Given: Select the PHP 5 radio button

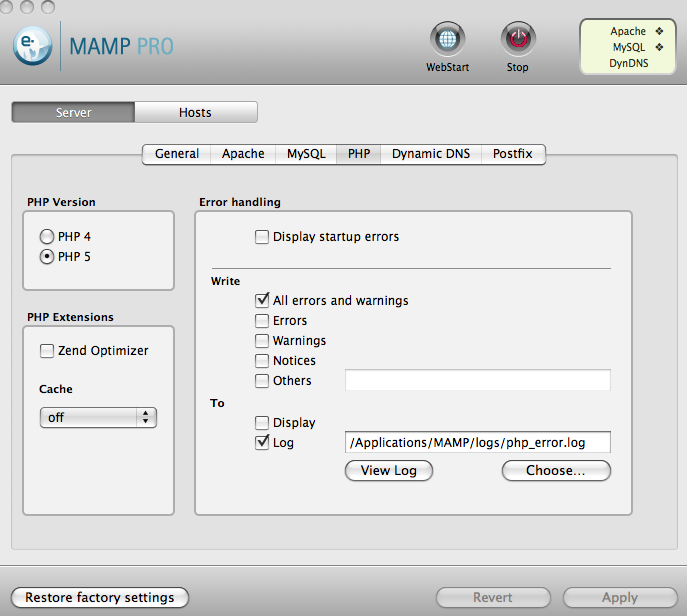Looking at the screenshot, I should coord(47,256).
